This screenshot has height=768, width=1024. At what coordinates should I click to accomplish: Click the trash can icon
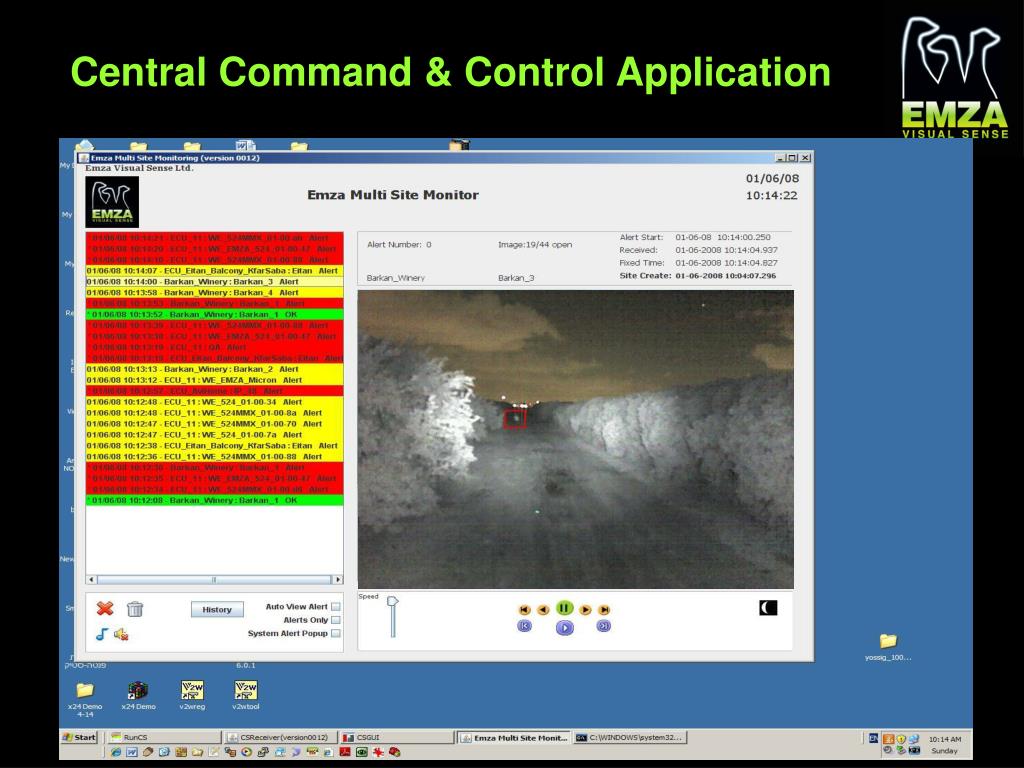tap(135, 609)
